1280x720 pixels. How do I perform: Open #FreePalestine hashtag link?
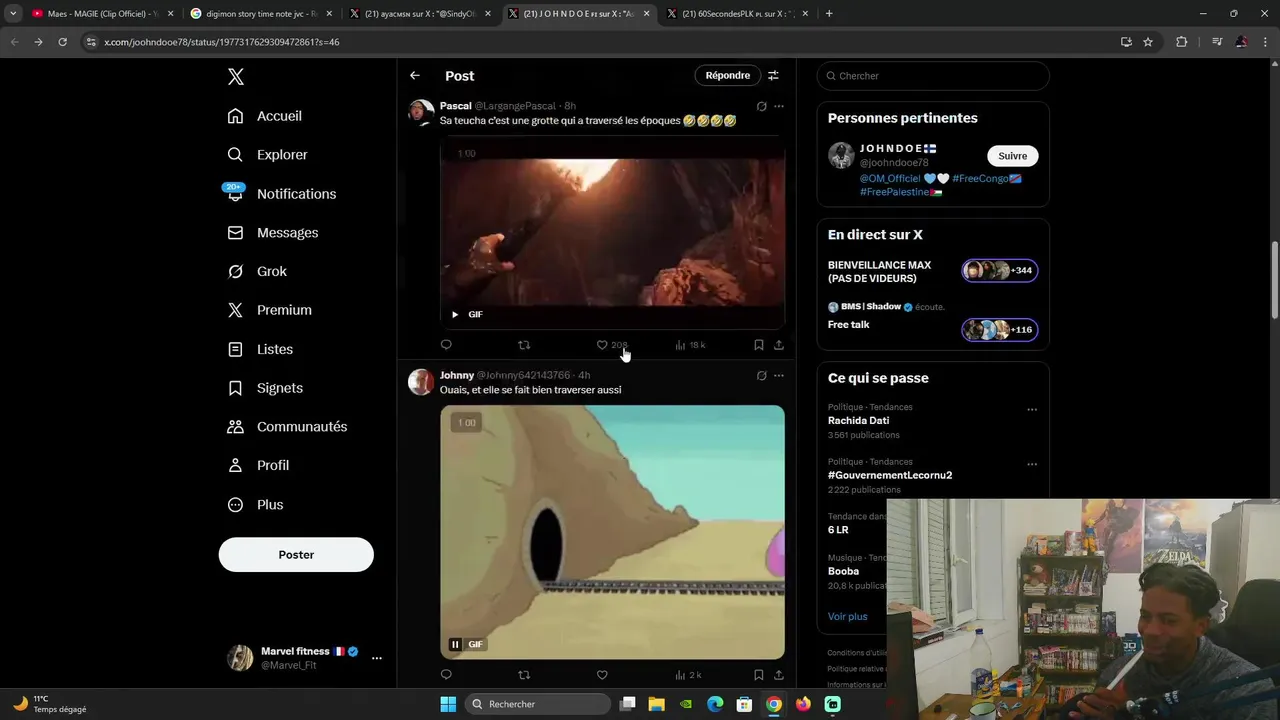[895, 191]
